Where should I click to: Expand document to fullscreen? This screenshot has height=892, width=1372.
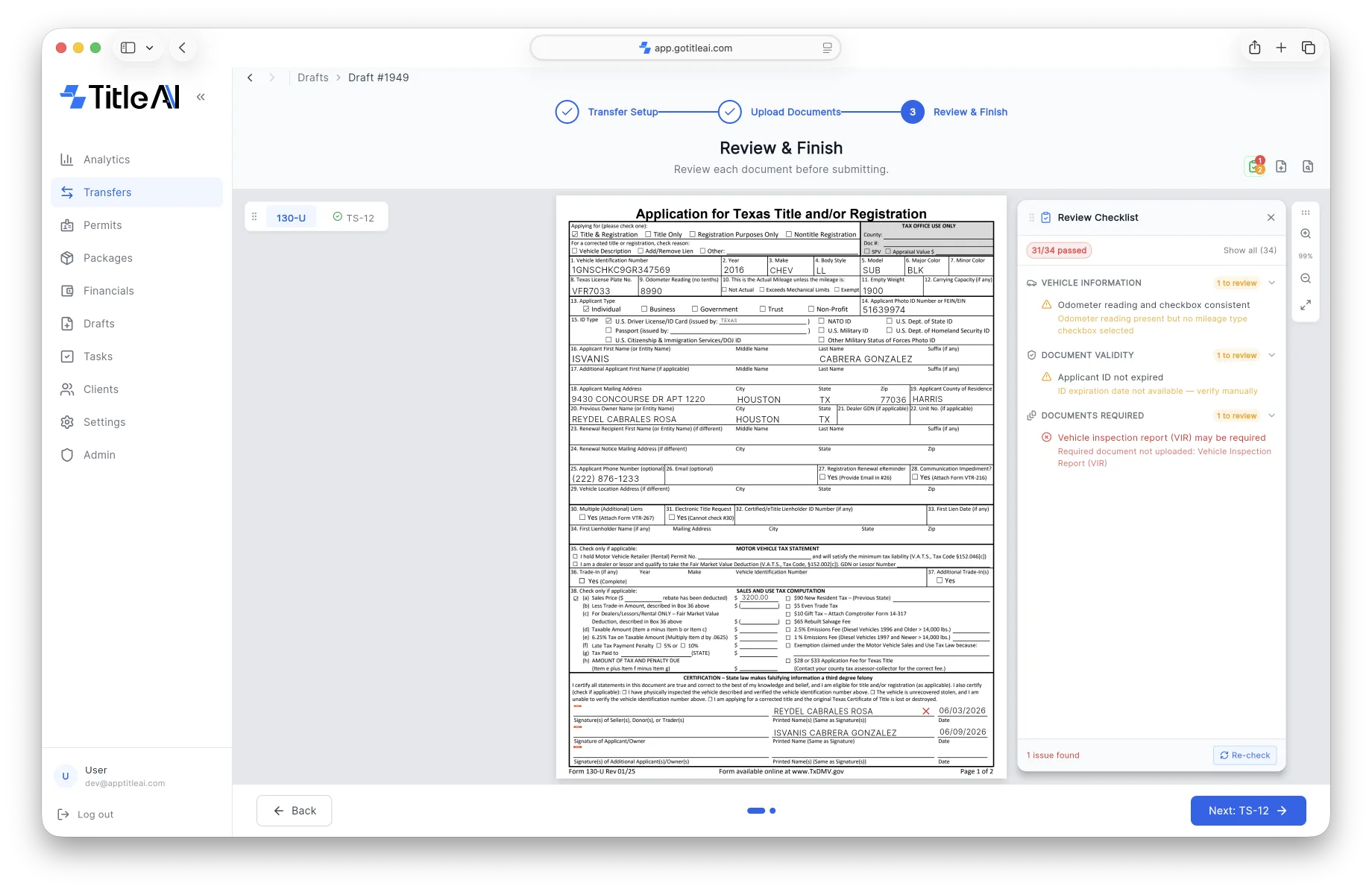pos(1306,305)
